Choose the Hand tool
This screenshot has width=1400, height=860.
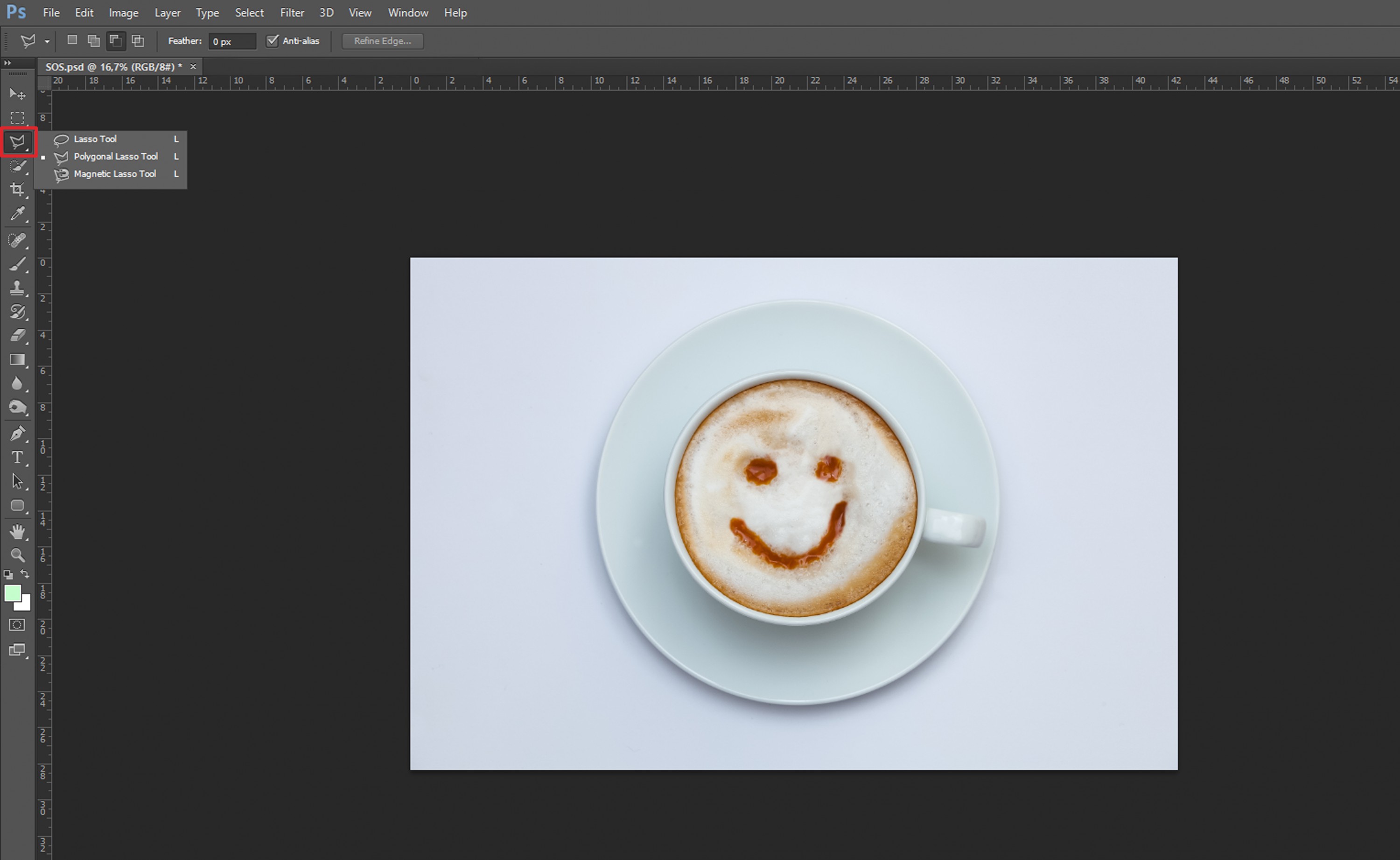17,531
